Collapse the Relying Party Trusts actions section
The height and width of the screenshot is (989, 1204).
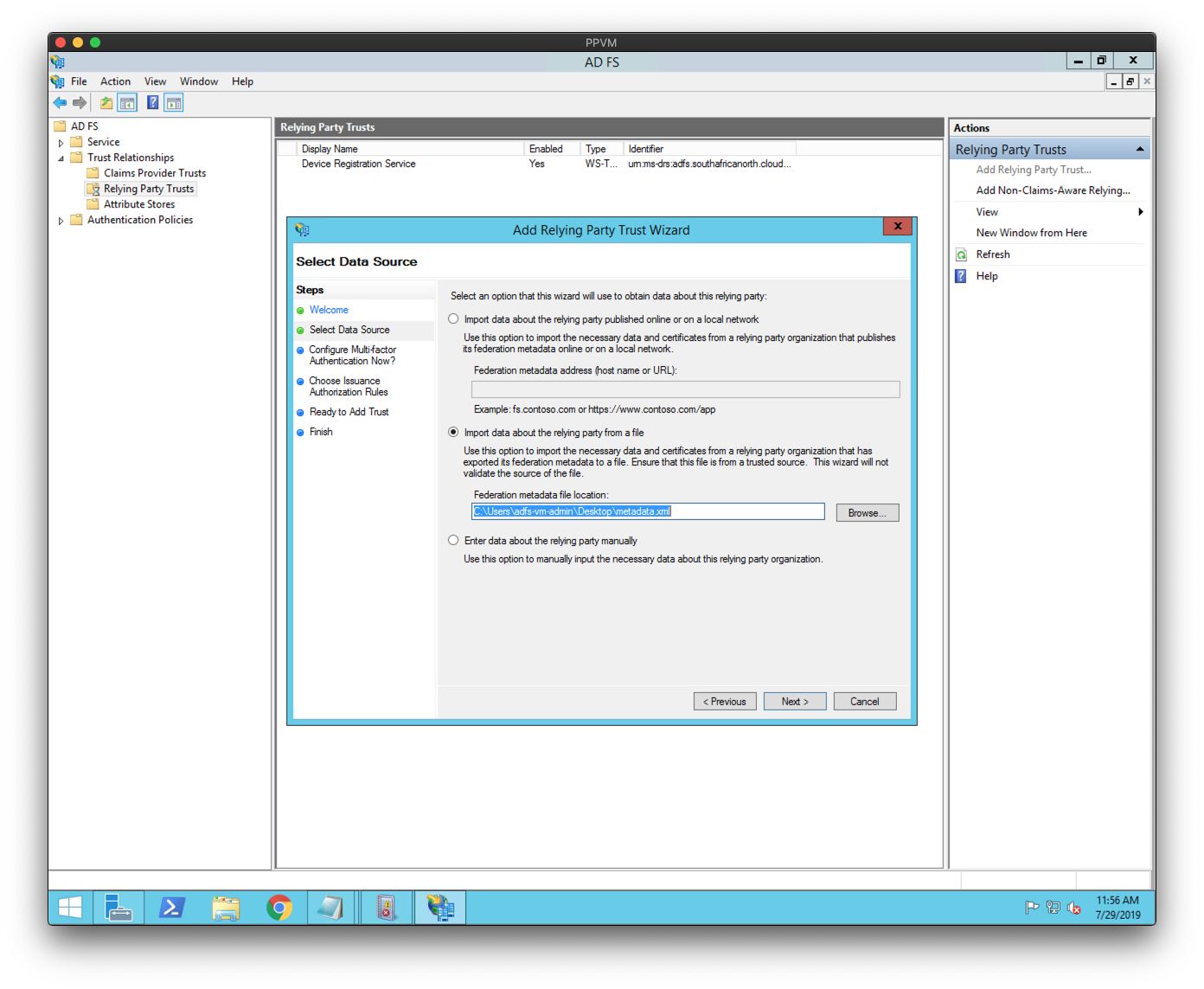pyautogui.click(x=1140, y=149)
